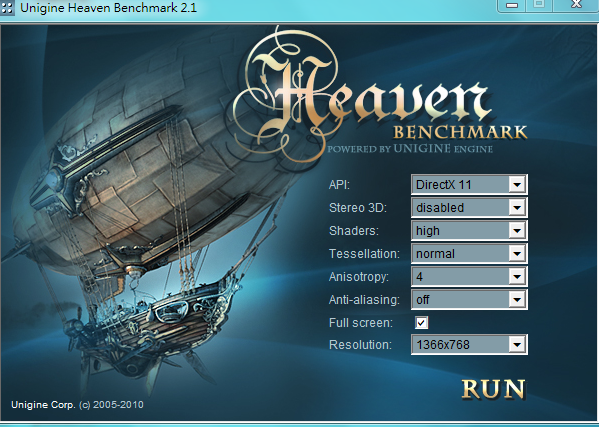Click the Anti-aliasing label text
The image size is (599, 427).
[364, 300]
